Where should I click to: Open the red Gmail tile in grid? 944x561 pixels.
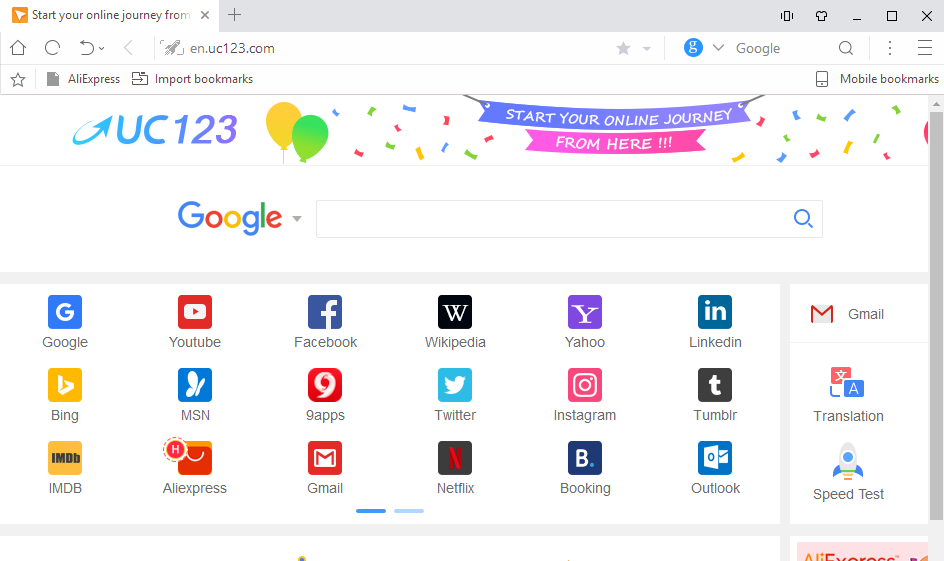point(325,468)
